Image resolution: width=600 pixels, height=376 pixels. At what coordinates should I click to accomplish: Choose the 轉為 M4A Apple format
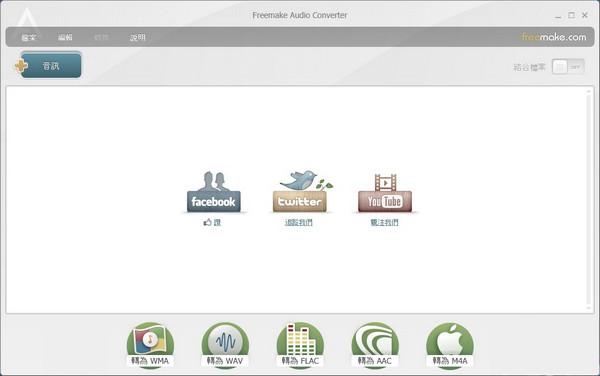(x=450, y=346)
